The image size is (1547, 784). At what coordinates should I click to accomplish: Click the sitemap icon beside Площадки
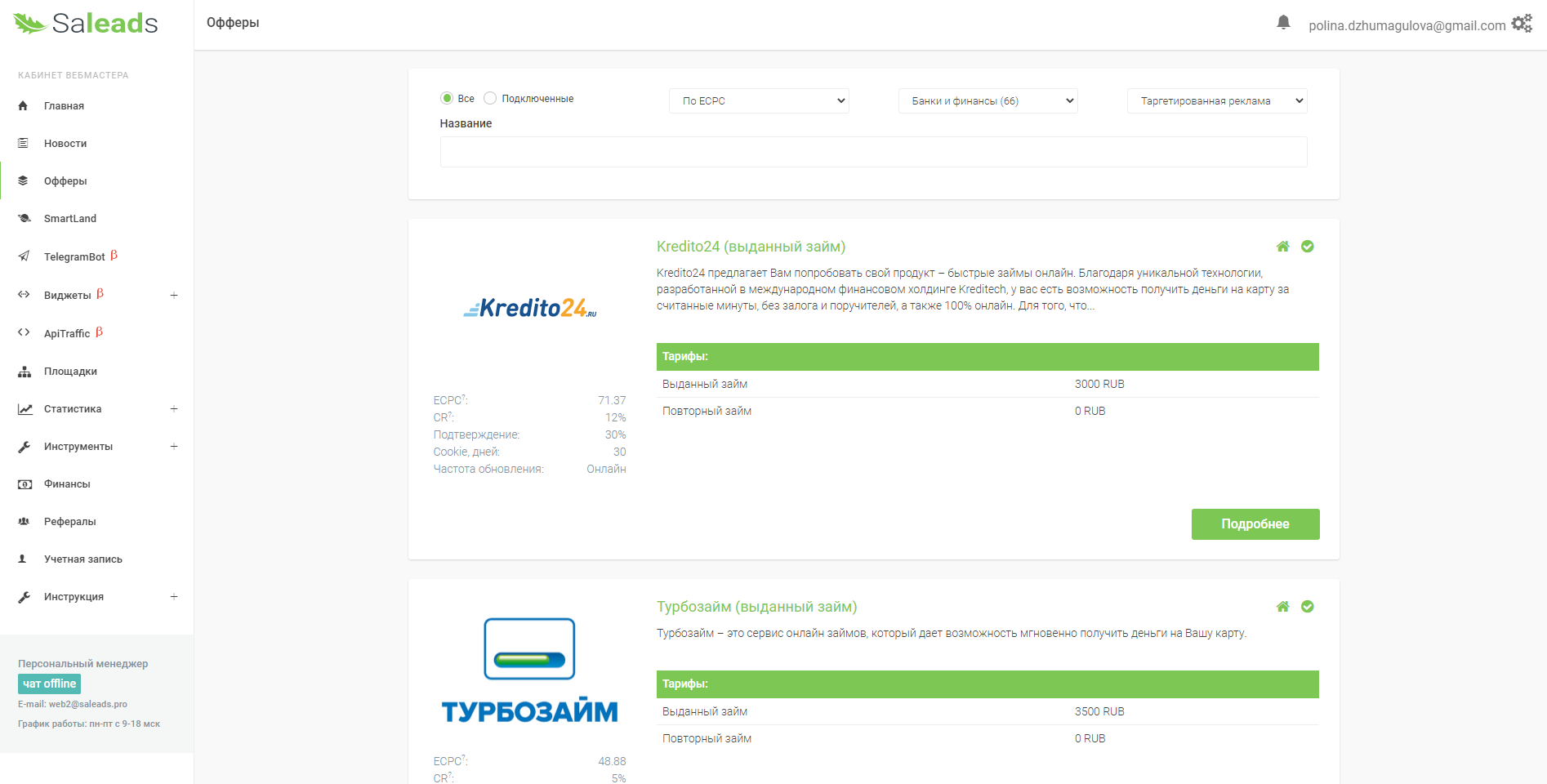pos(25,371)
